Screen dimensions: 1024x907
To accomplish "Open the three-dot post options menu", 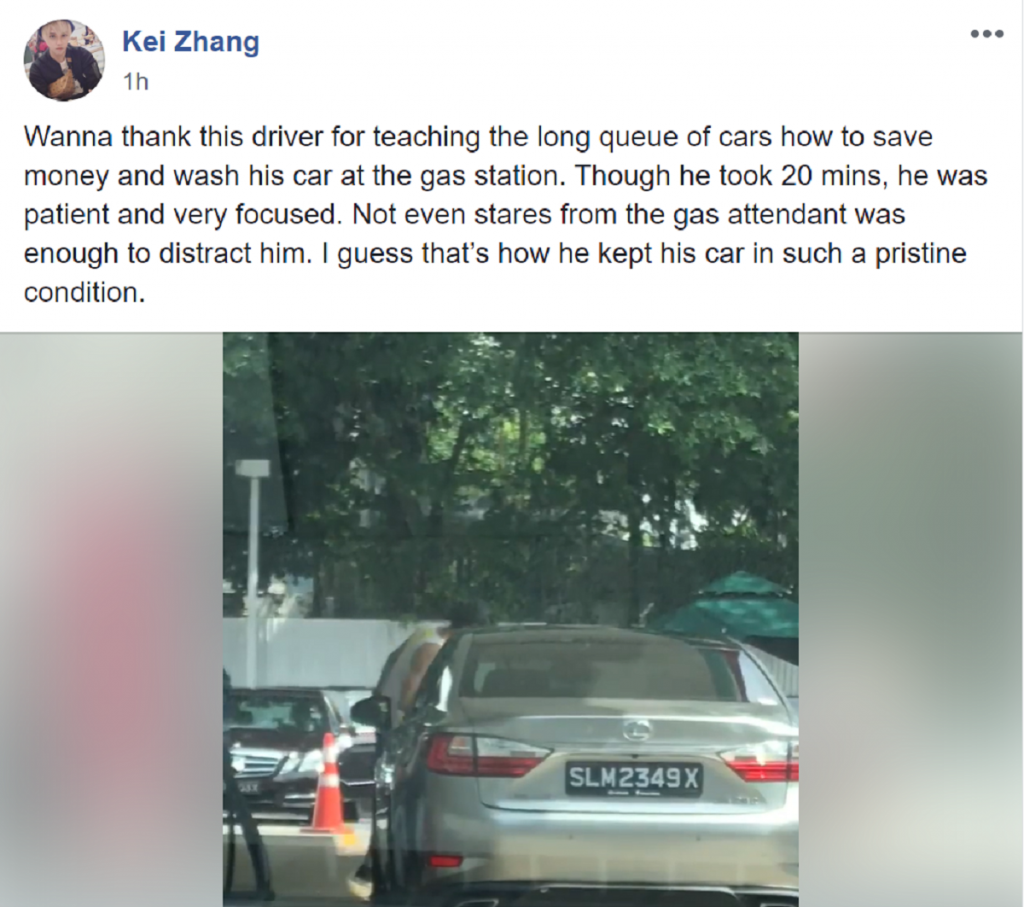I will click(x=987, y=34).
